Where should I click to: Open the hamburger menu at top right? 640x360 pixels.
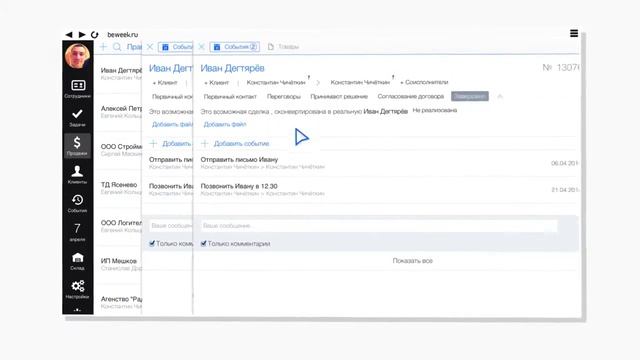[x=574, y=33]
